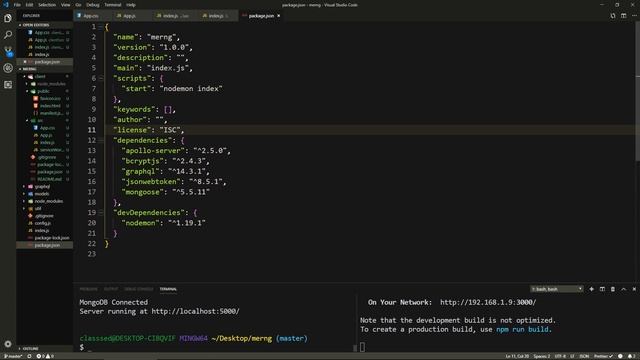
Task: Open the Help menu
Action: [x=131, y=5]
